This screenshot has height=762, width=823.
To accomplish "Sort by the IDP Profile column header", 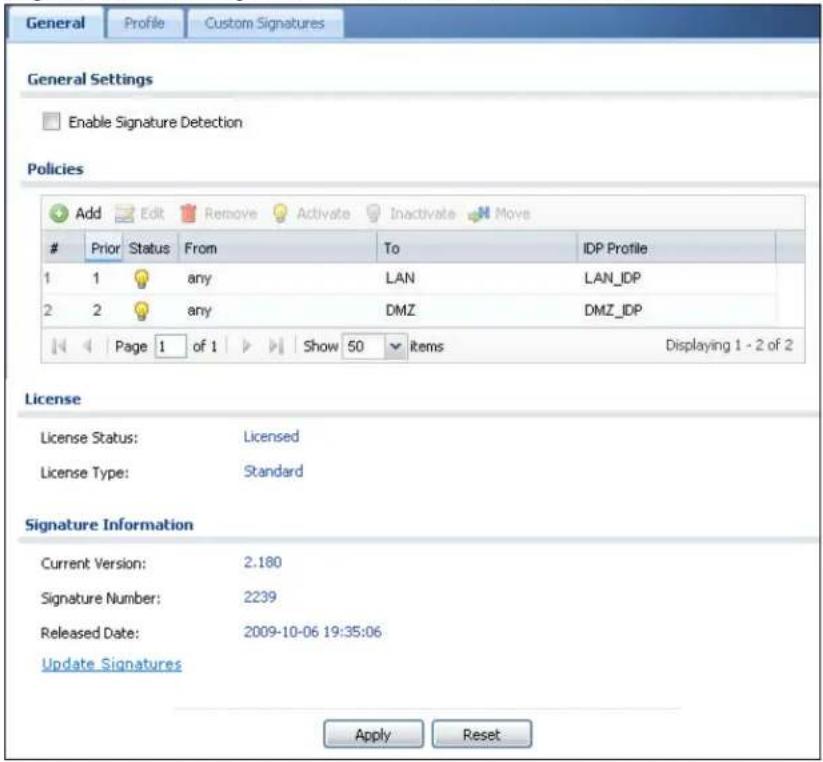I will point(677,248).
